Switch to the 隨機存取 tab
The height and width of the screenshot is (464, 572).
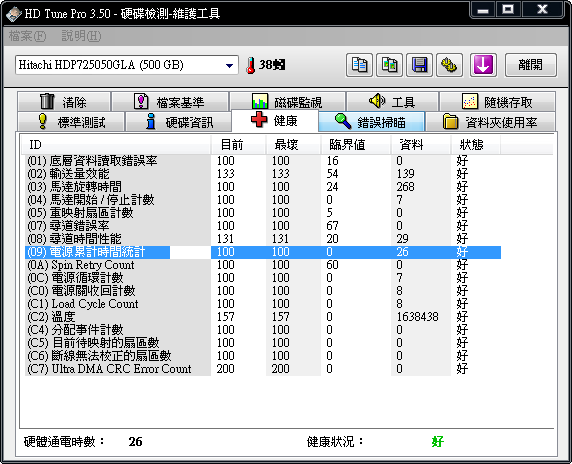click(x=498, y=102)
